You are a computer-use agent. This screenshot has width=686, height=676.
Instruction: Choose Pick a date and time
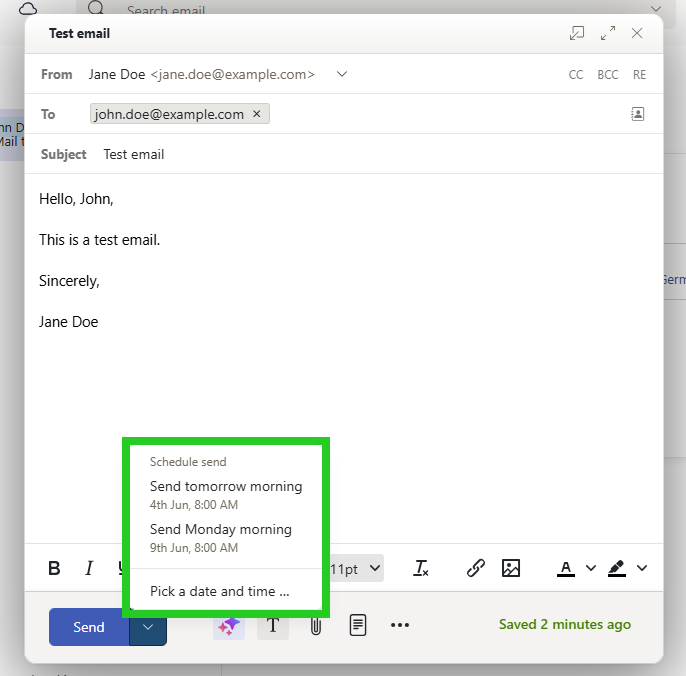tap(219, 591)
